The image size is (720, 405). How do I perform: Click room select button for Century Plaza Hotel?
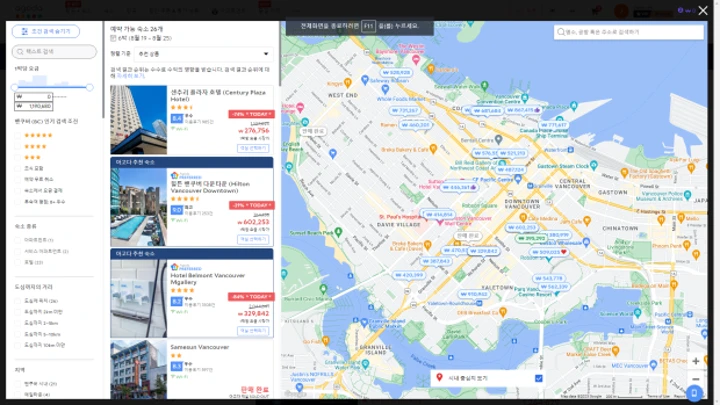253,148
